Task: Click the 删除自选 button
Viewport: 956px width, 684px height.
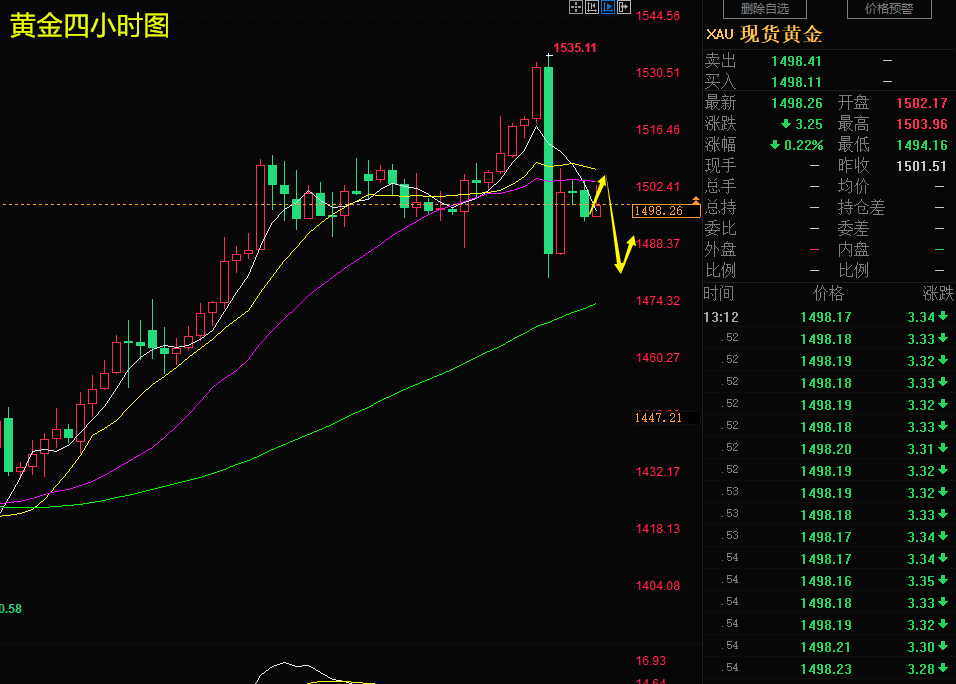Action: pyautogui.click(x=765, y=9)
